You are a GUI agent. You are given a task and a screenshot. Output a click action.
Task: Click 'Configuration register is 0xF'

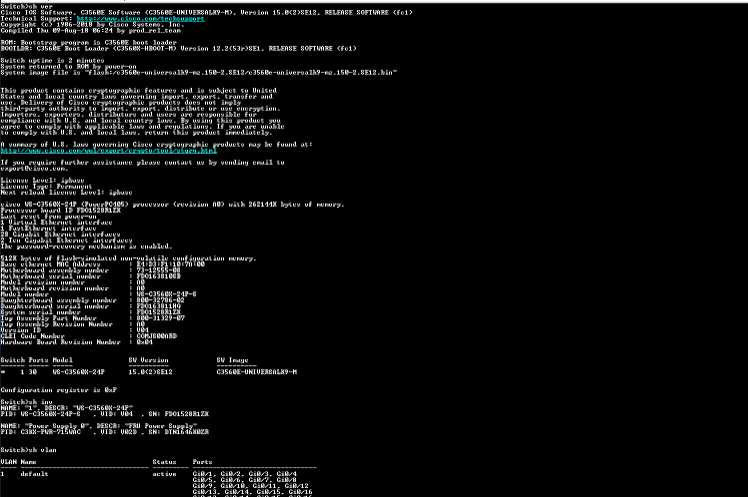click(59, 390)
